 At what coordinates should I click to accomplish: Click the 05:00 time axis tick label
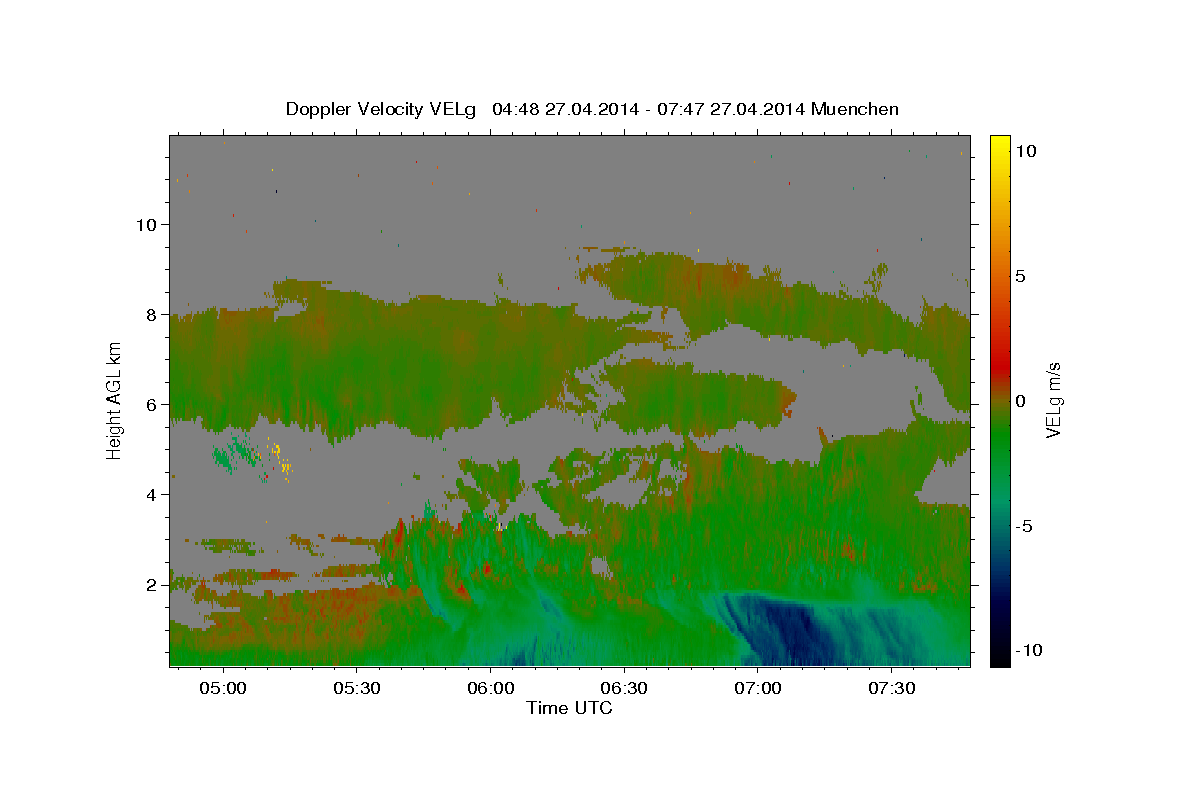tap(223, 689)
